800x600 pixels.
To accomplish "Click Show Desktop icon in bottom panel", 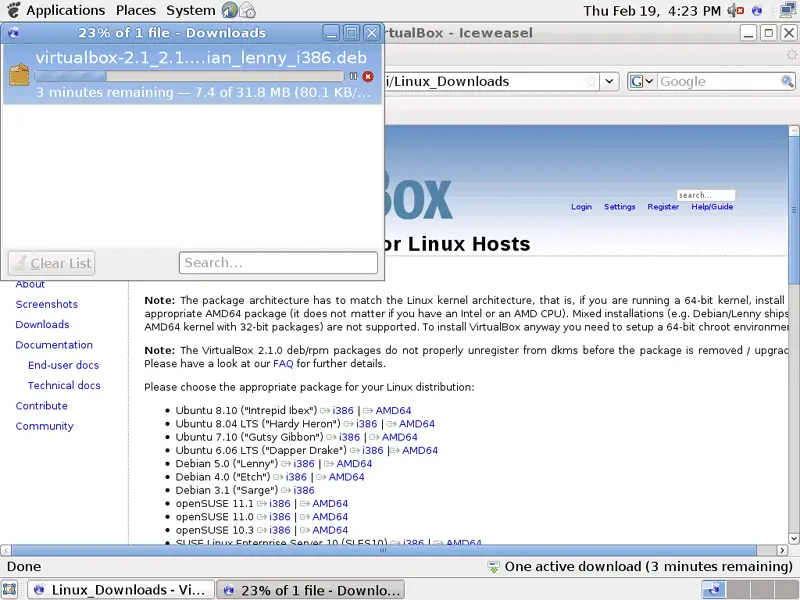I will pyautogui.click(x=10, y=590).
